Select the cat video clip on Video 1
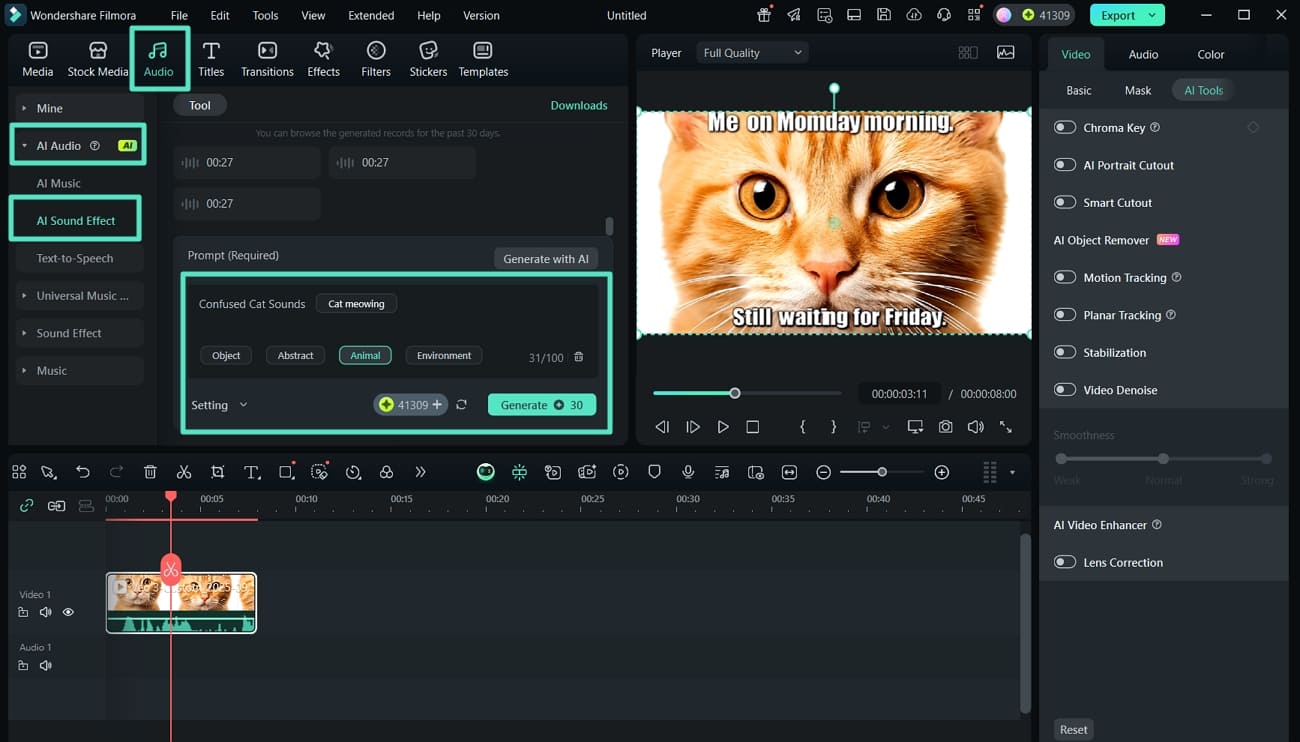This screenshot has height=742, width=1300. pos(181,602)
